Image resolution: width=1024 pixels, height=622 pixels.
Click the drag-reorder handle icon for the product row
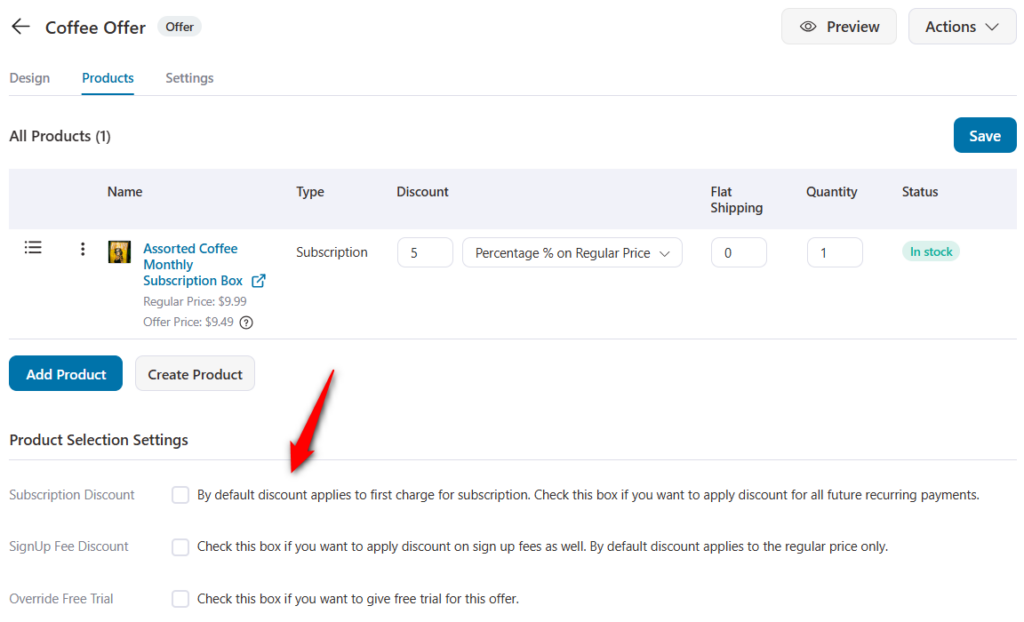click(x=33, y=248)
